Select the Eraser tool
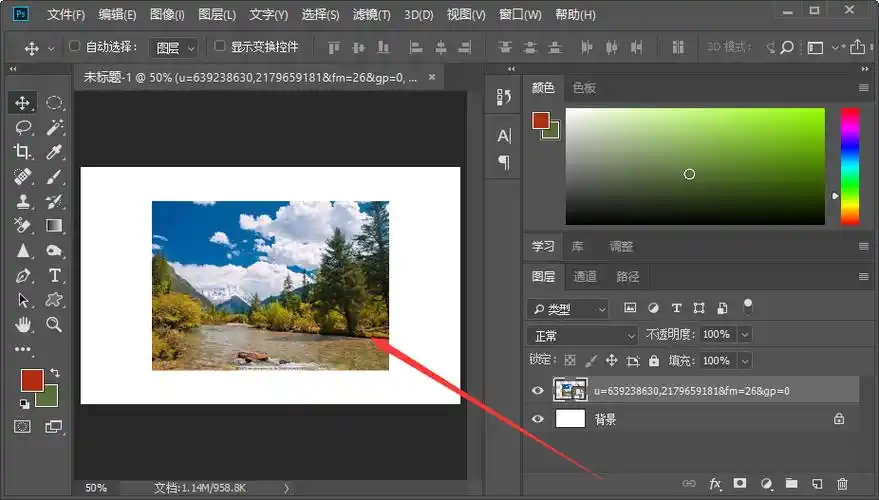This screenshot has height=500, width=879. (x=22, y=225)
